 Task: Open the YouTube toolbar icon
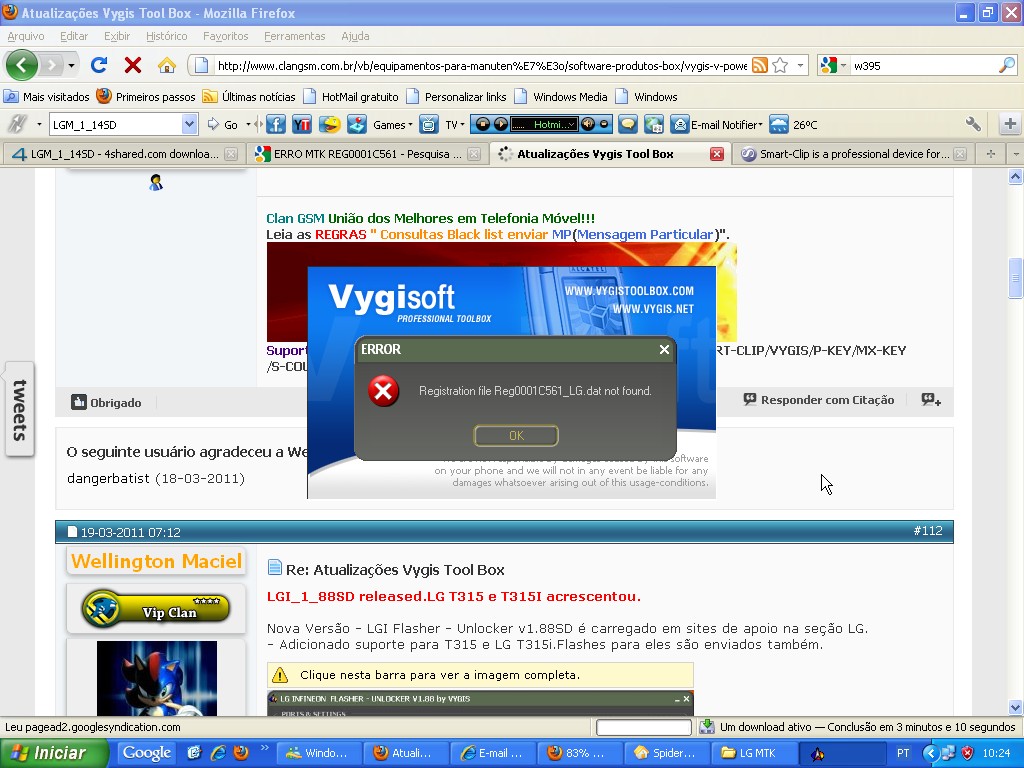click(302, 124)
